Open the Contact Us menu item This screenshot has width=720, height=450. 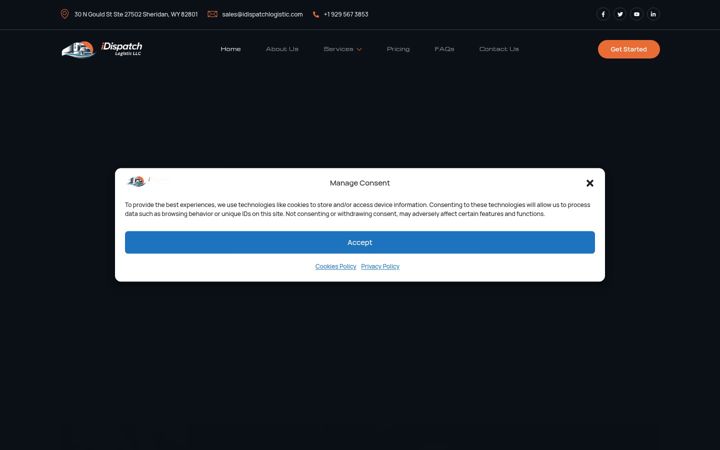pos(499,49)
